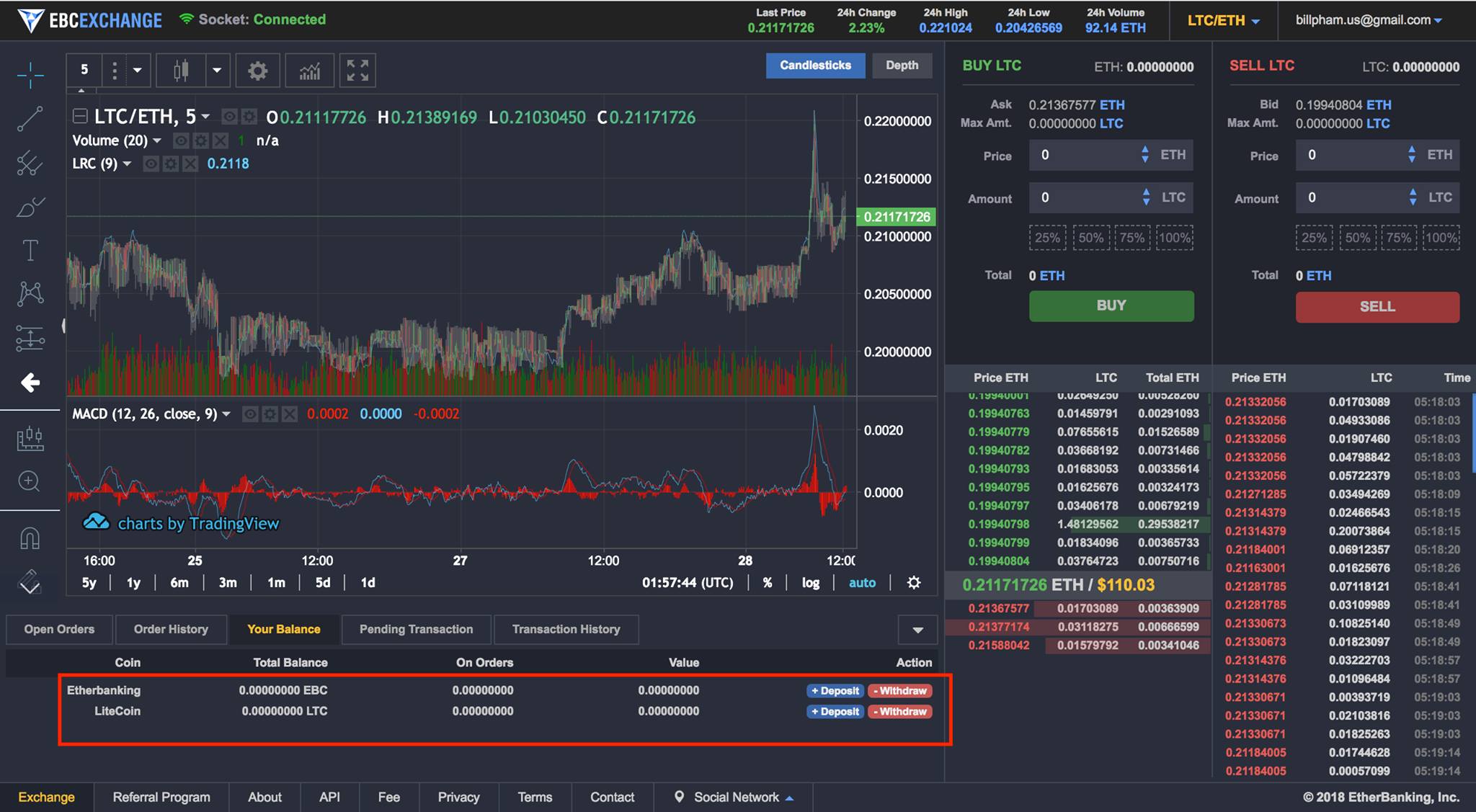Image resolution: width=1476 pixels, height=812 pixels.
Task: Select the trend line drawing tool
Action: coord(30,119)
